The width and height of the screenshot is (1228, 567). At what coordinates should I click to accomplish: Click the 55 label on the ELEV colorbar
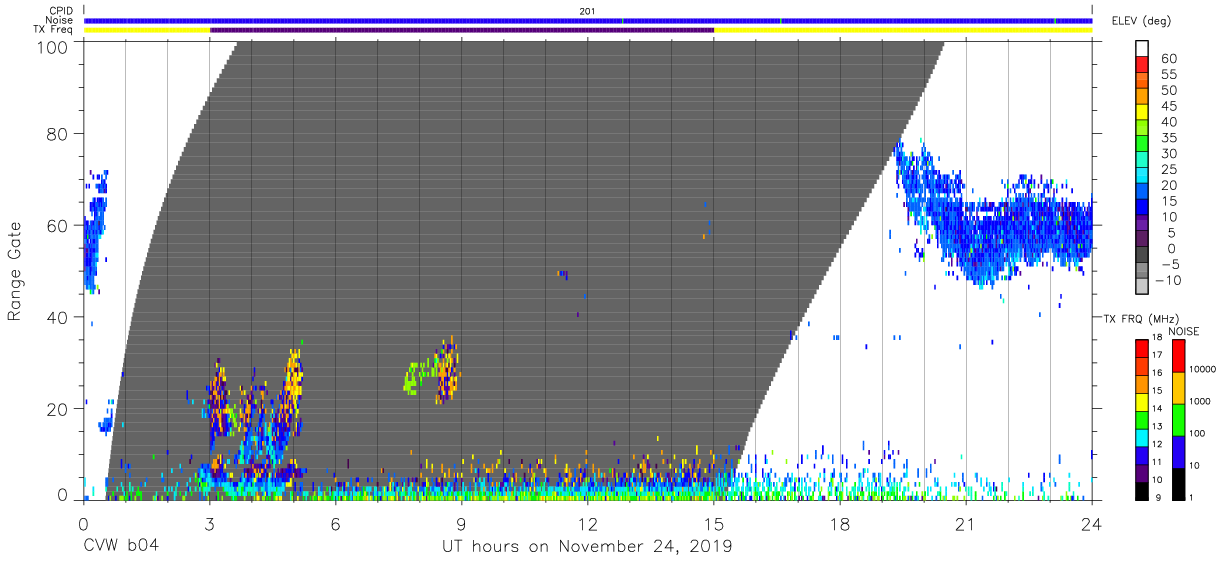1168,75
